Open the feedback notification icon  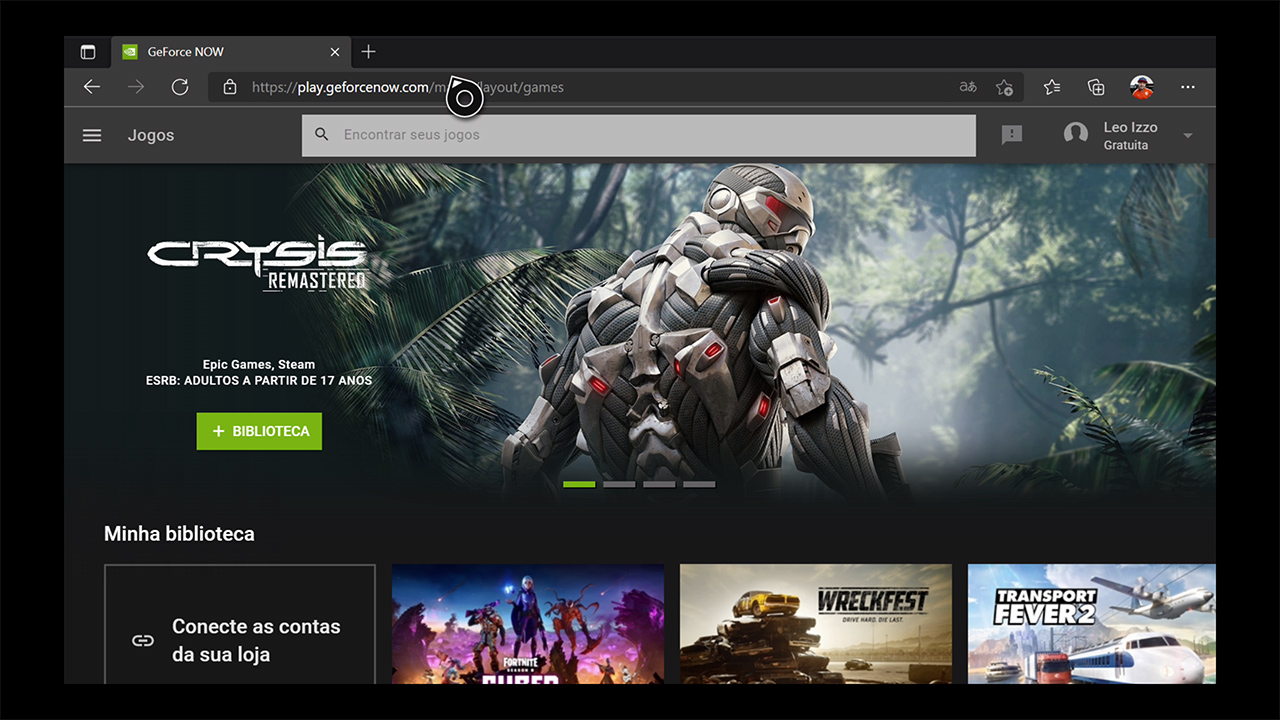click(1012, 135)
